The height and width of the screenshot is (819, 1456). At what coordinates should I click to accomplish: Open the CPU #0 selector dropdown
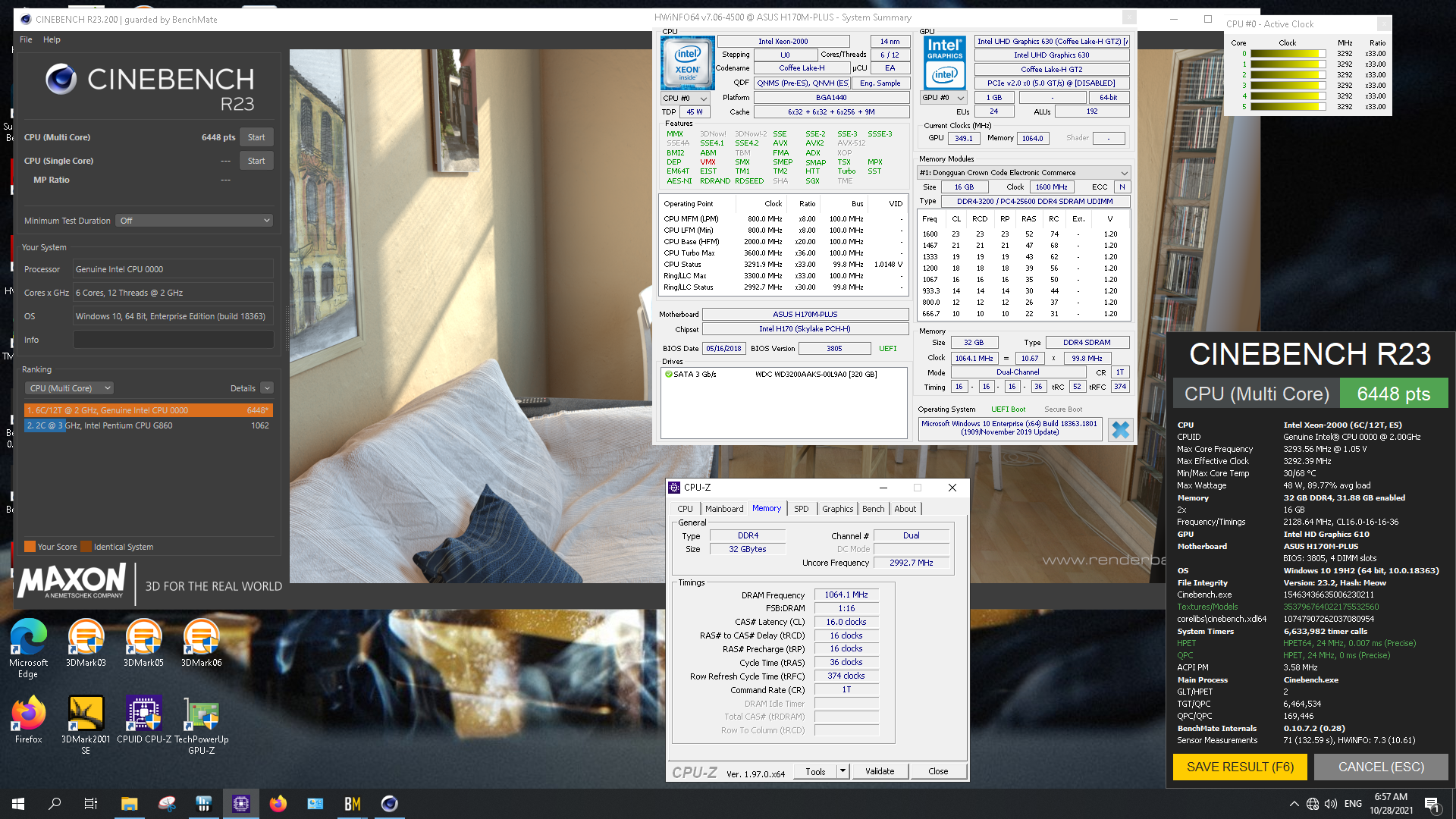point(685,98)
